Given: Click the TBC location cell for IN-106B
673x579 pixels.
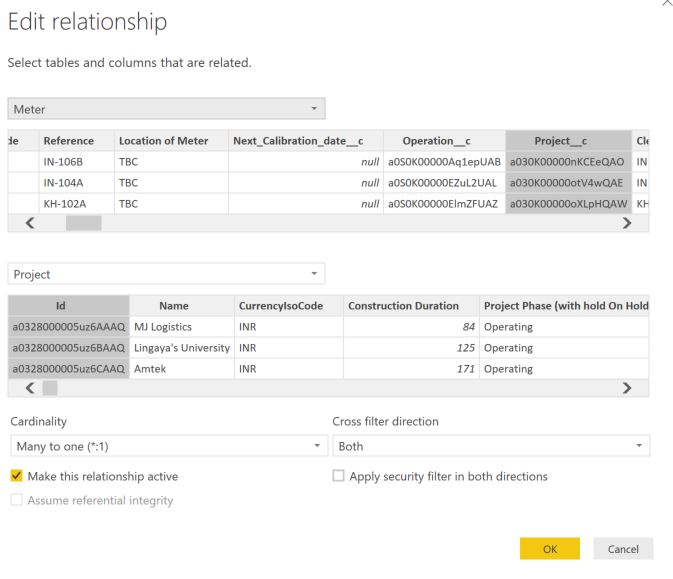Looking at the screenshot, I should 171,162.
